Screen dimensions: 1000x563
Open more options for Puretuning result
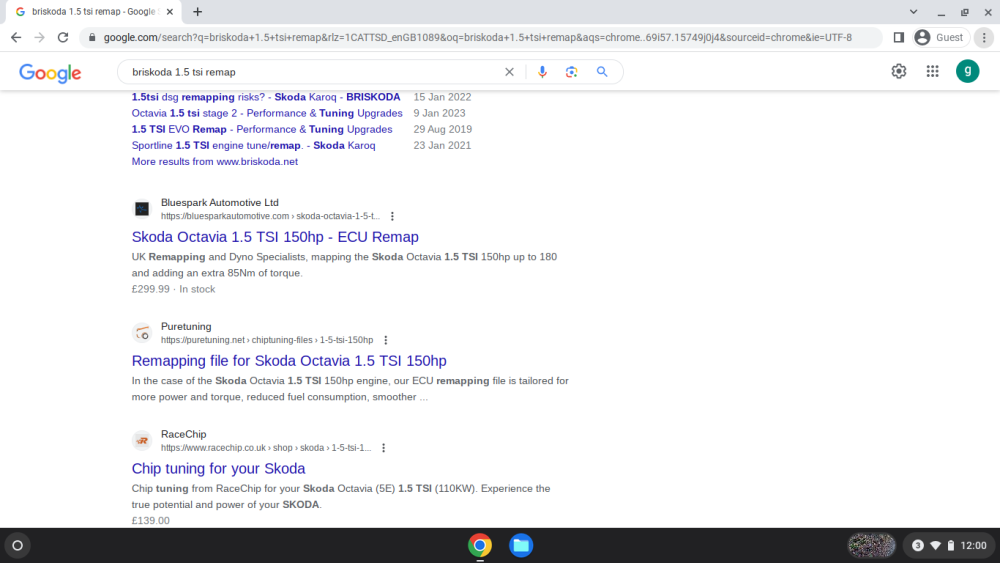tap(386, 340)
